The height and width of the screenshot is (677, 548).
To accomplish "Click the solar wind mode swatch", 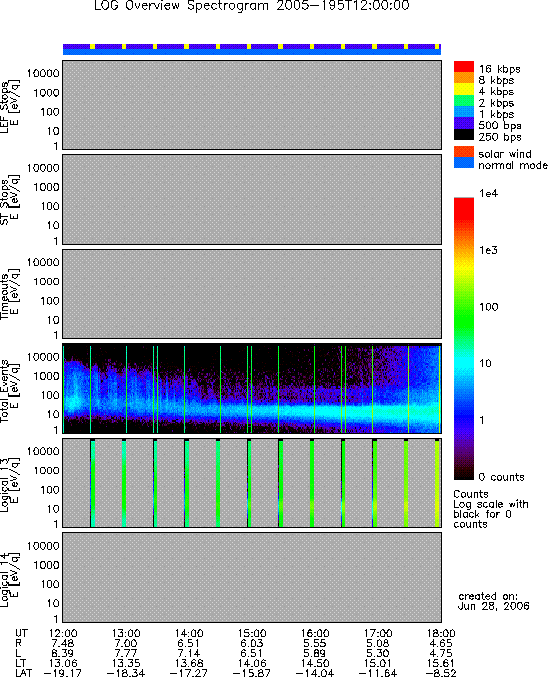I will 464,152.
